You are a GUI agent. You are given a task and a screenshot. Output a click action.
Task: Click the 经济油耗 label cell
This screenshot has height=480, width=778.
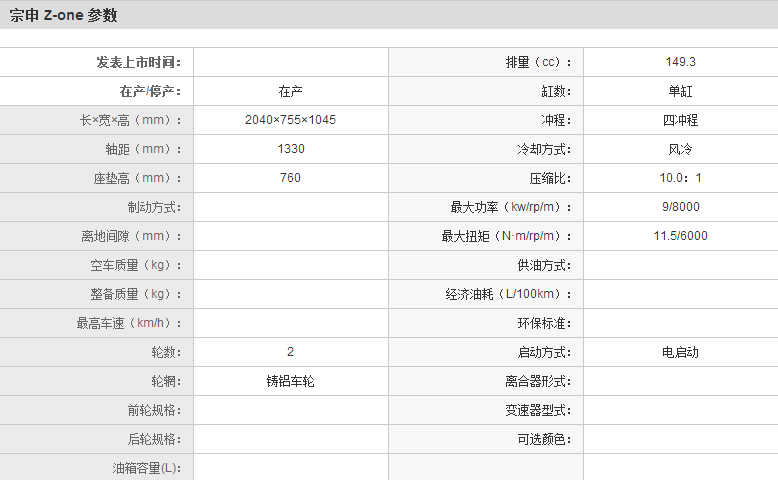pos(510,294)
